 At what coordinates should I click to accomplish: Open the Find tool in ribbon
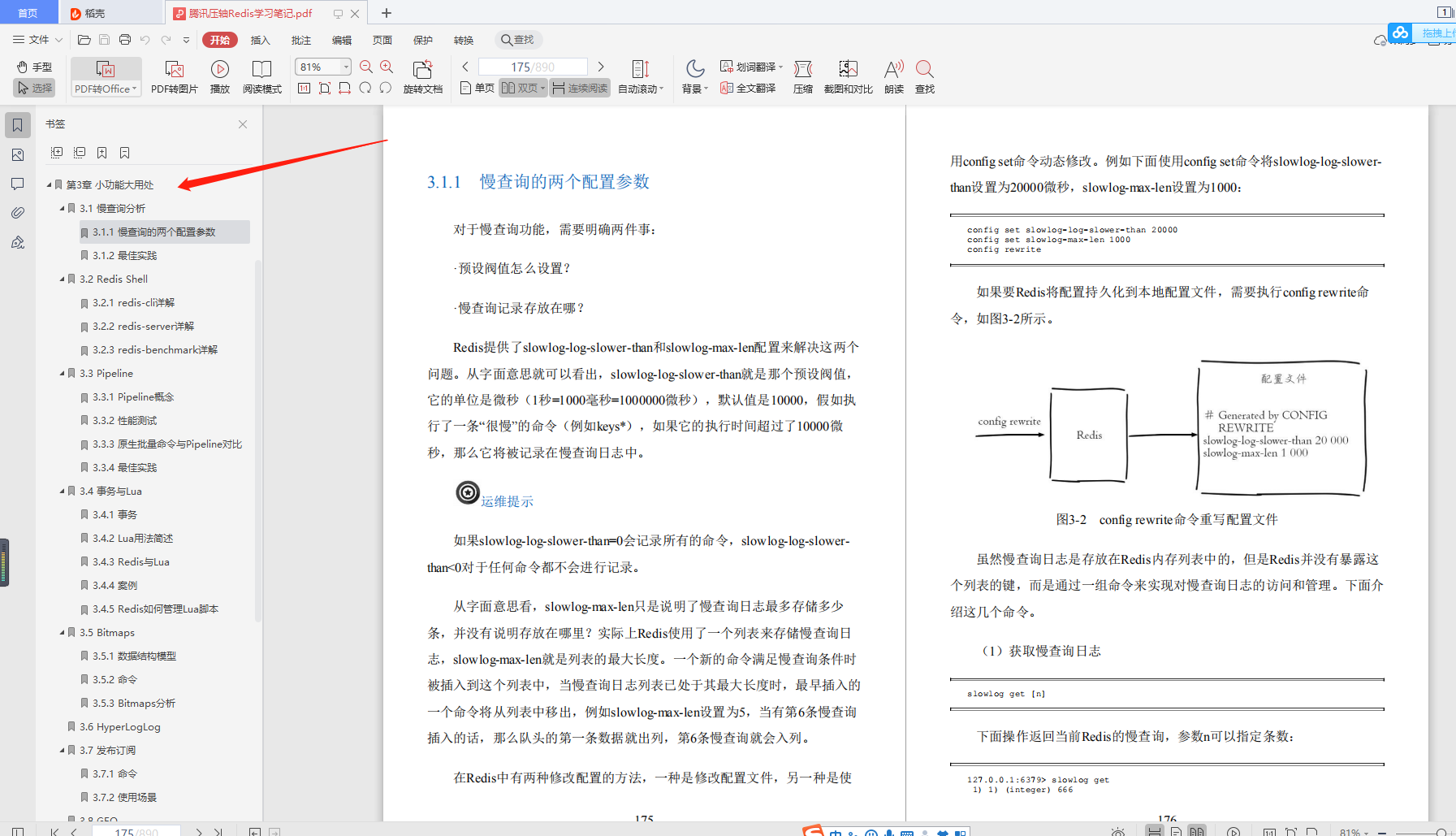coord(925,77)
